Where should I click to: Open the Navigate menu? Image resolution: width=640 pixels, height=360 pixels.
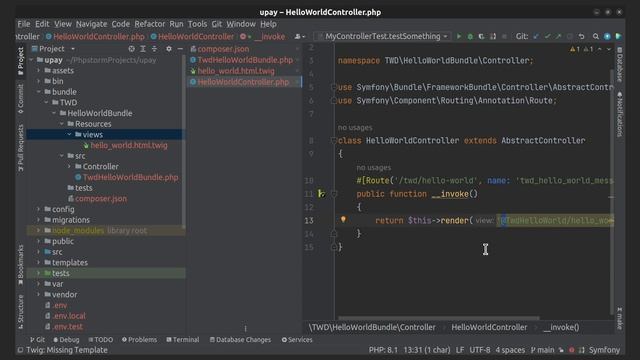[x=91, y=24]
